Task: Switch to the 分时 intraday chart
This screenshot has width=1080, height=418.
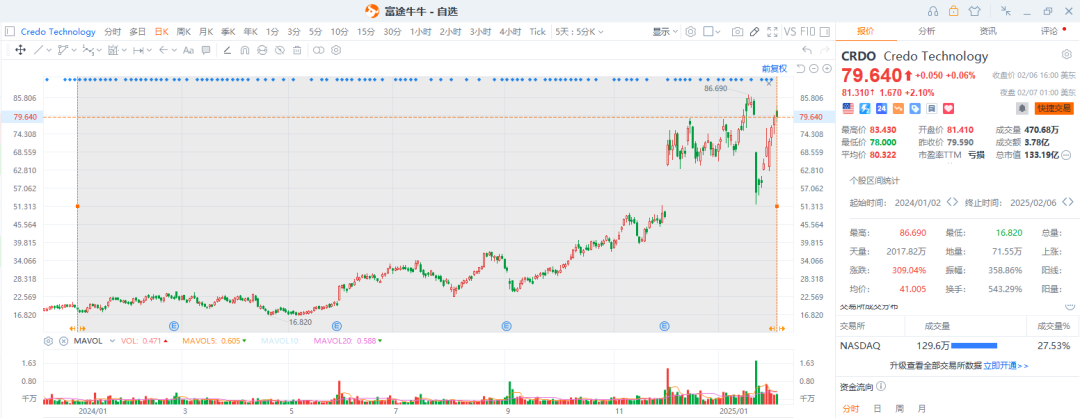Action: pos(112,32)
